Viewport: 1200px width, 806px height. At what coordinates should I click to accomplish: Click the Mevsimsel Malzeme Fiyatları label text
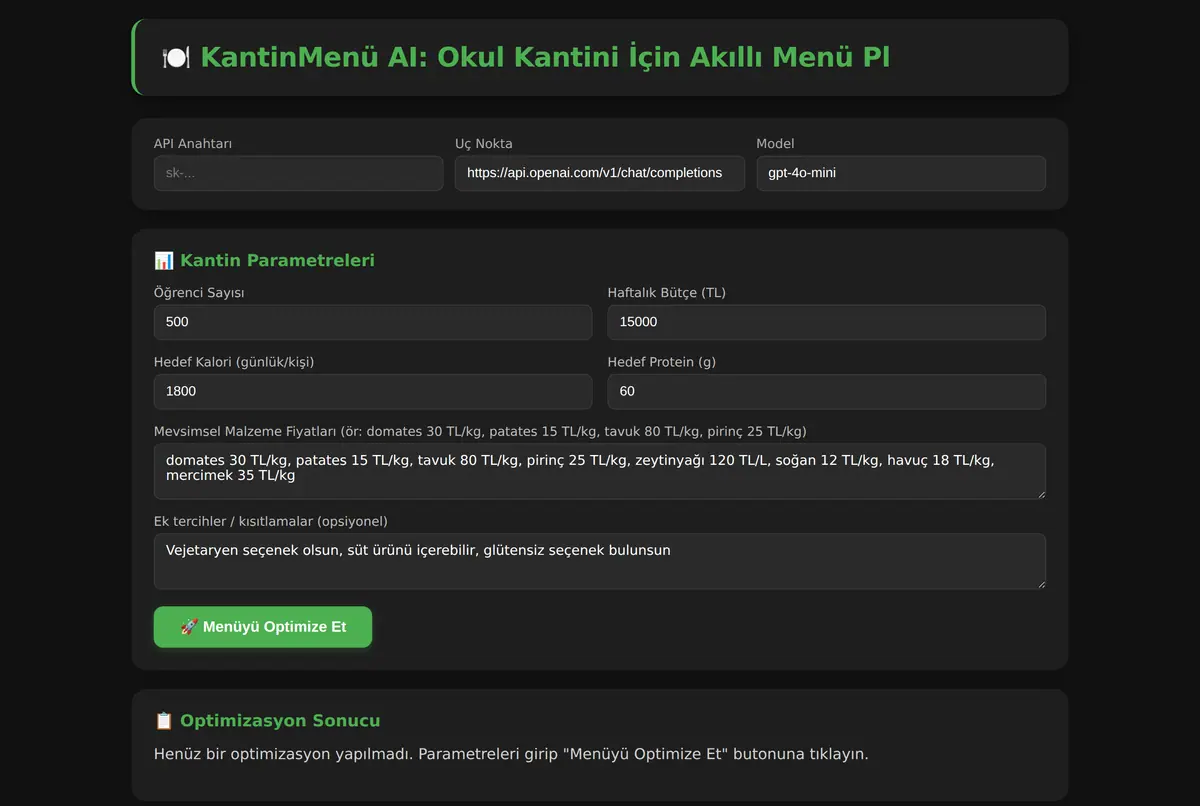coord(480,431)
